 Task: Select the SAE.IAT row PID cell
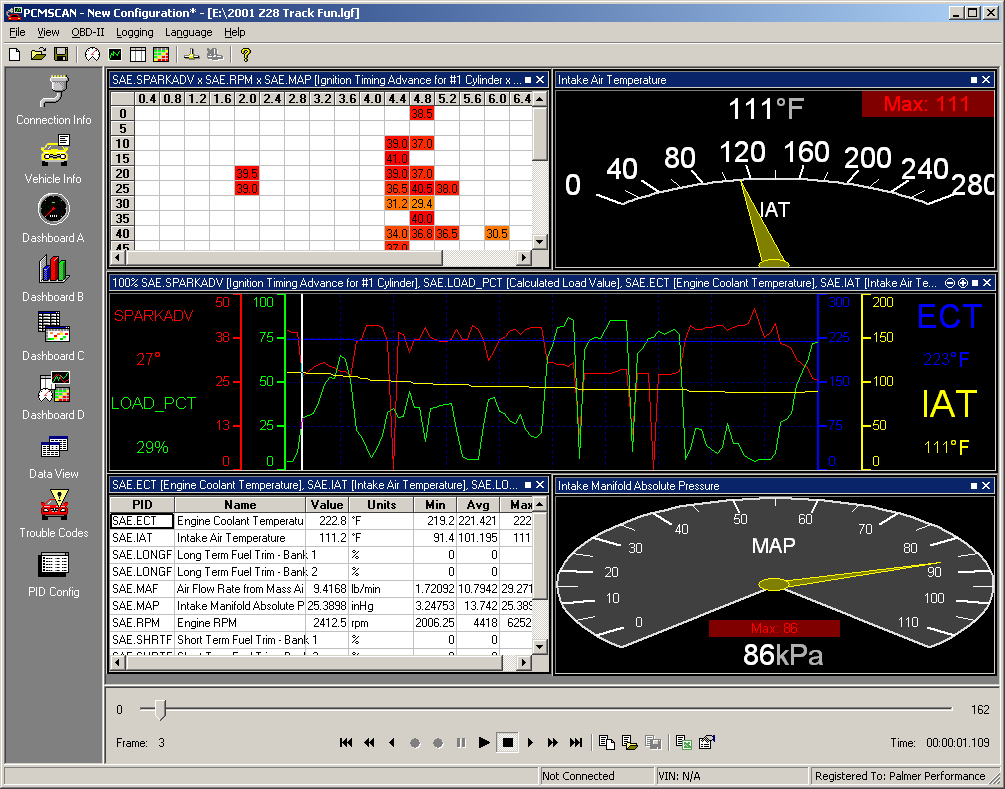[142, 538]
